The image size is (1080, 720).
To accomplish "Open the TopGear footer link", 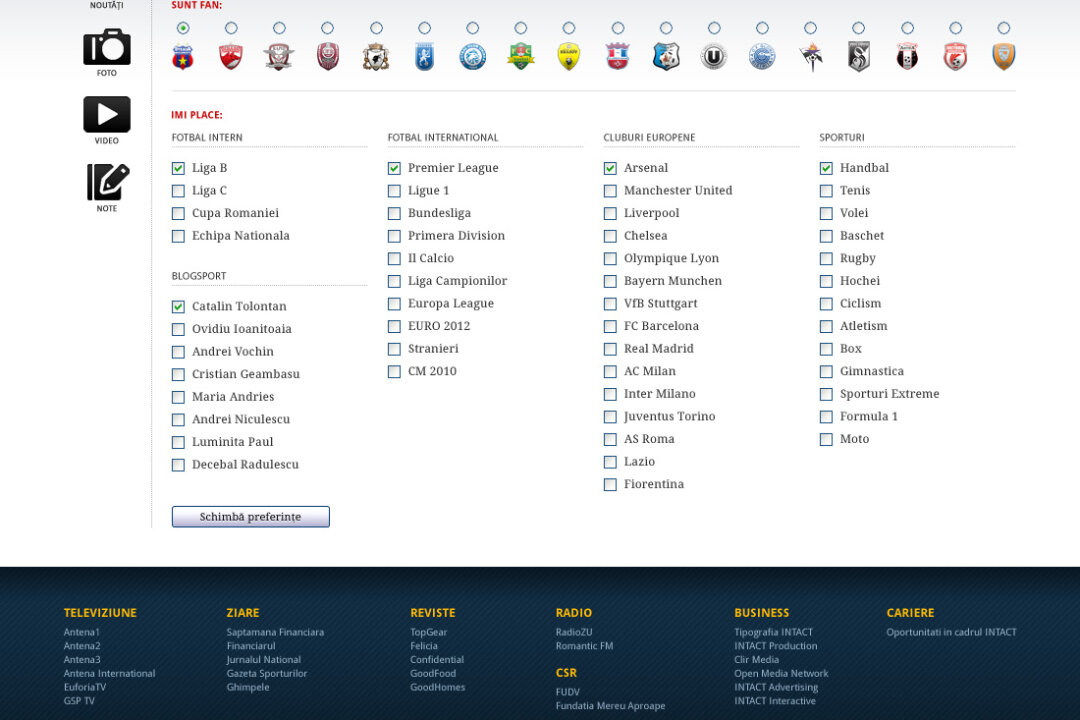I will coord(428,632).
